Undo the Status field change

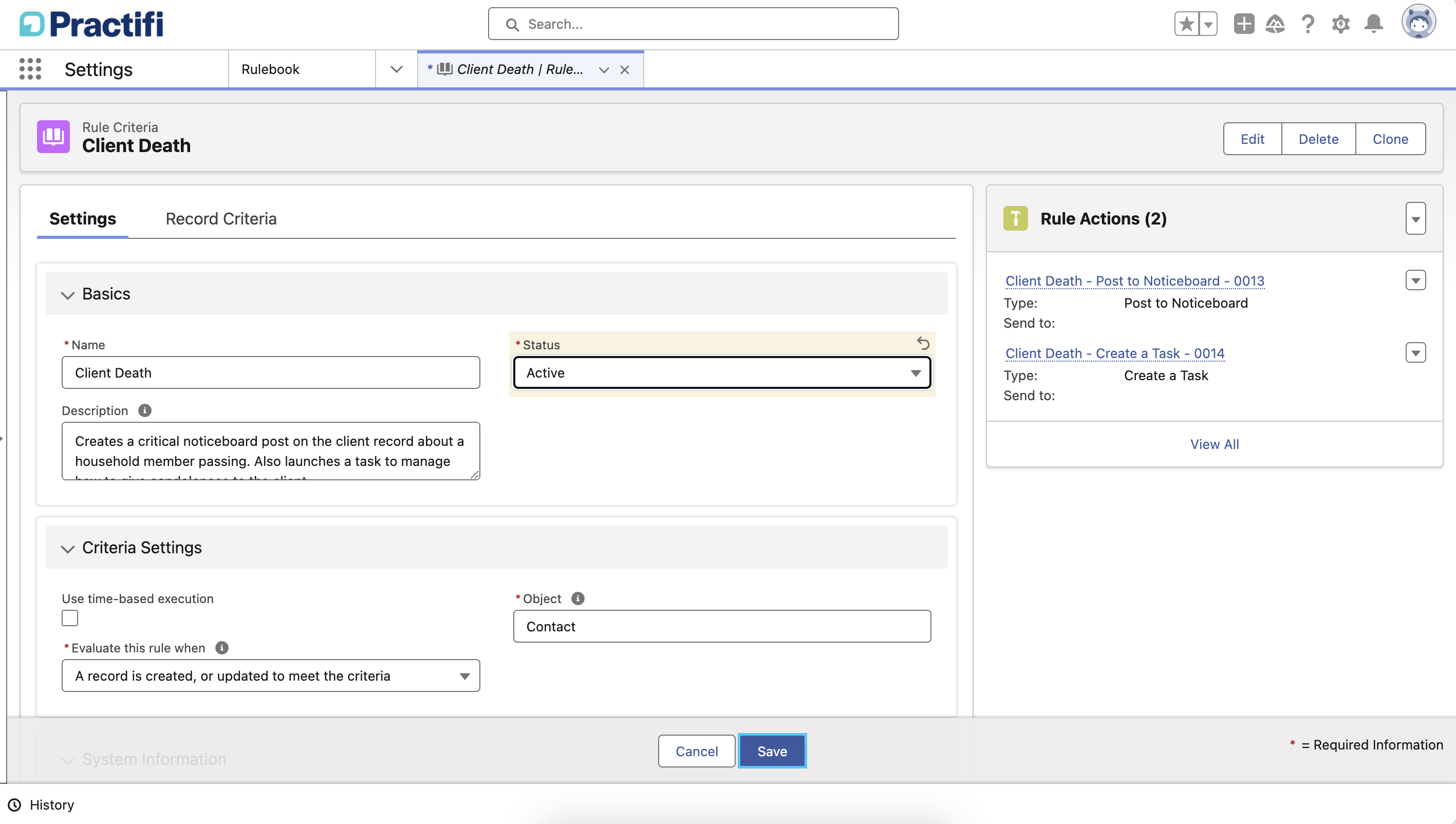923,343
